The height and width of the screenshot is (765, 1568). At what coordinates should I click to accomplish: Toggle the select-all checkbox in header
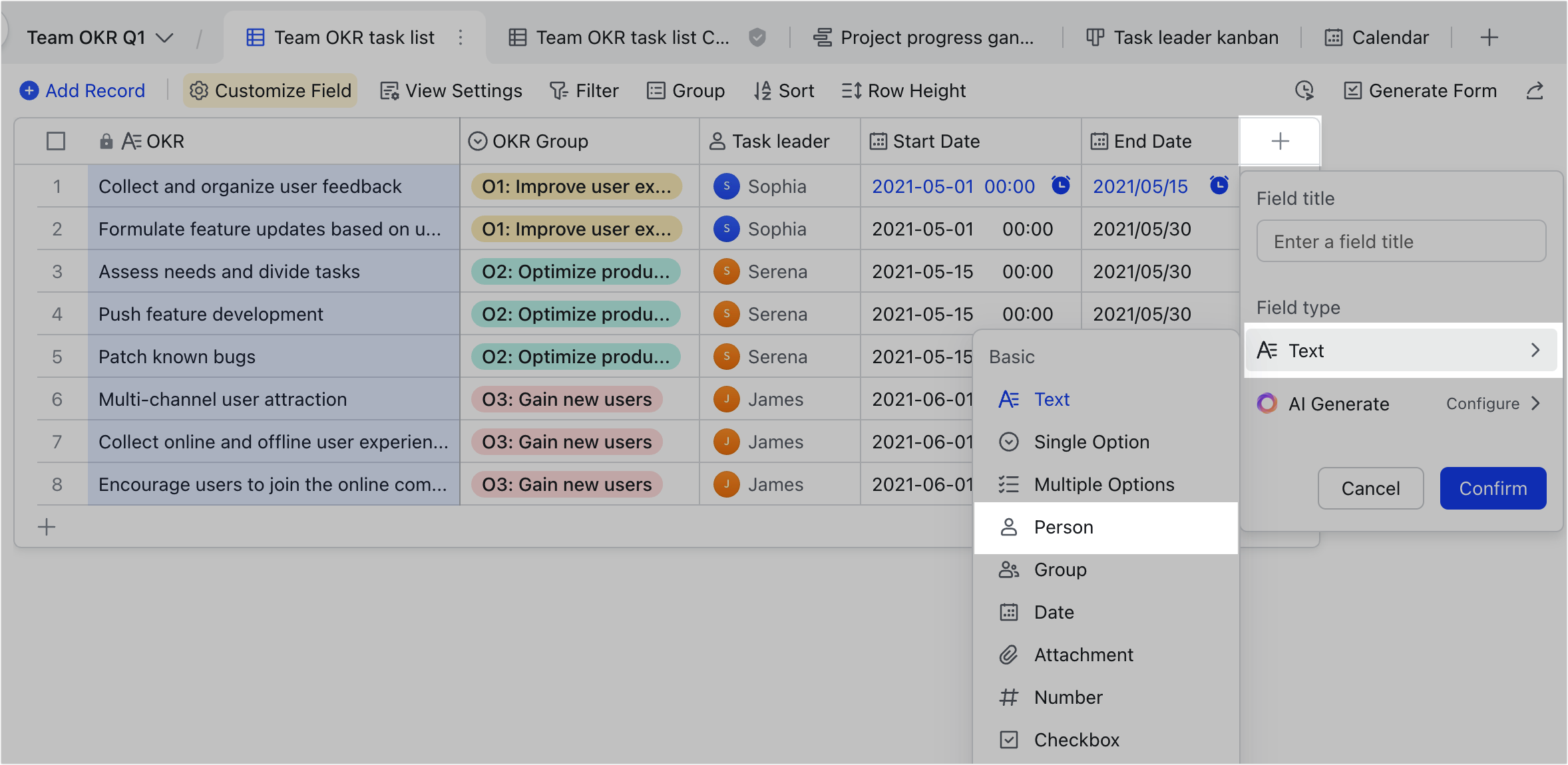tap(56, 141)
